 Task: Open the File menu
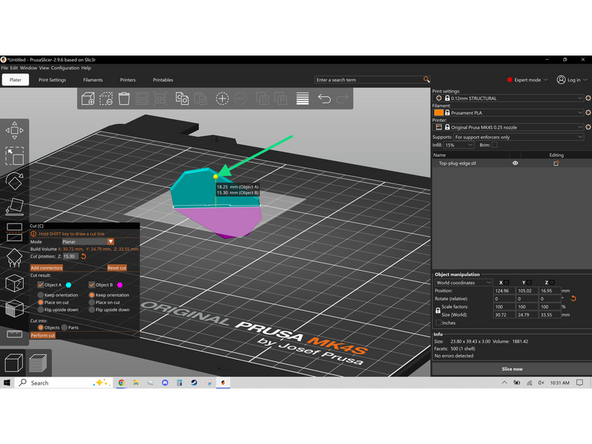pos(4,68)
